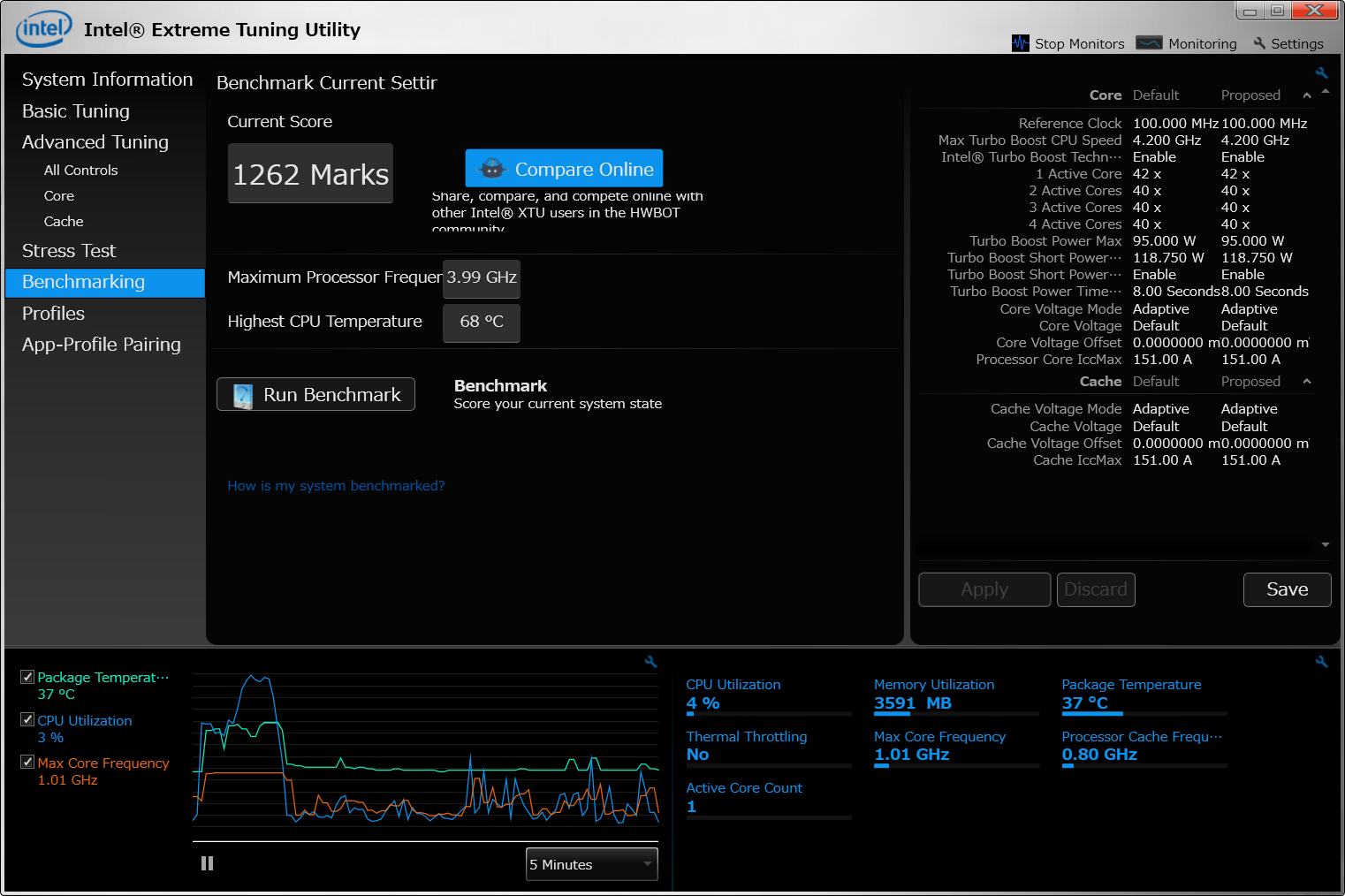This screenshot has width=1345, height=896.
Task: Select the Benchmarking section
Action: 105,283
